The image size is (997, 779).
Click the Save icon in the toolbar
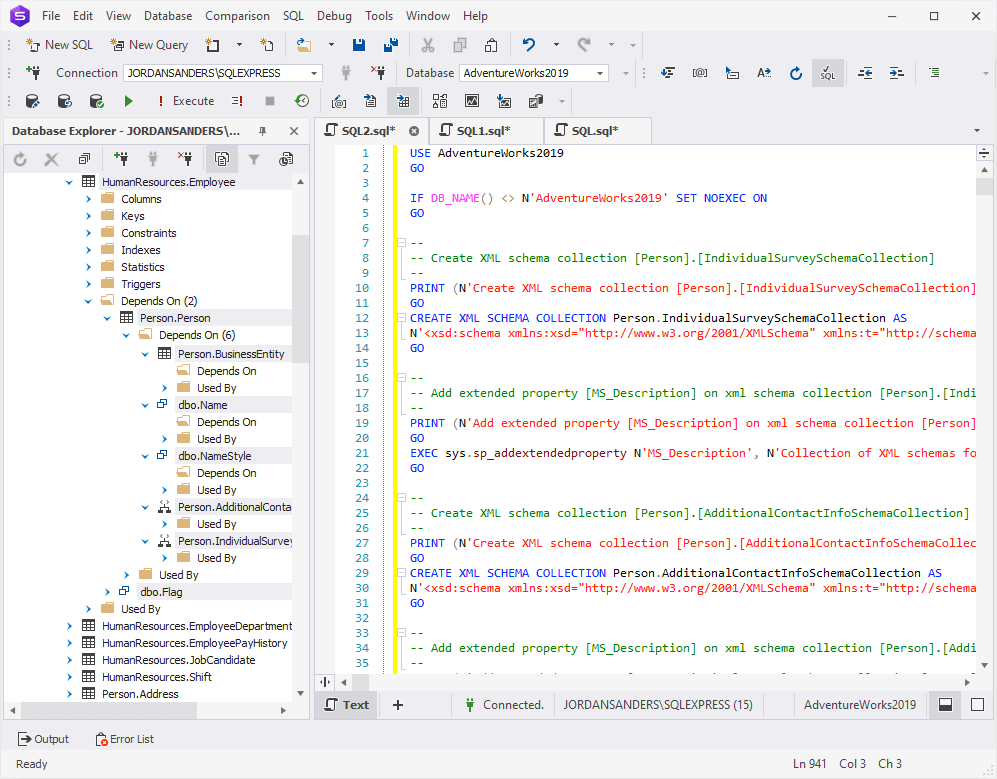359,45
